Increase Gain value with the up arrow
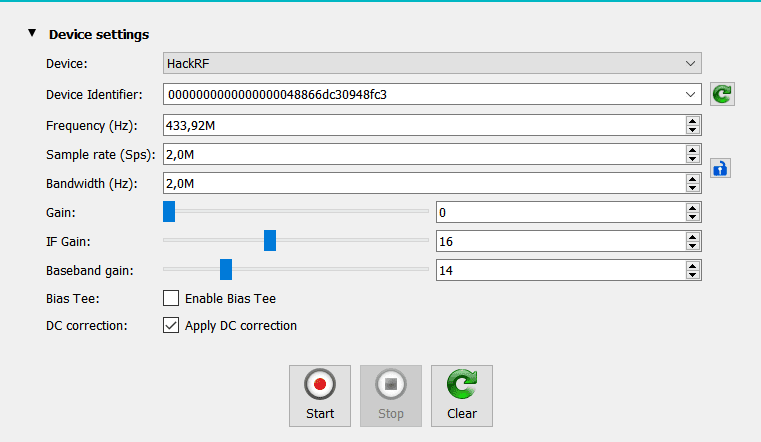 (x=693, y=208)
